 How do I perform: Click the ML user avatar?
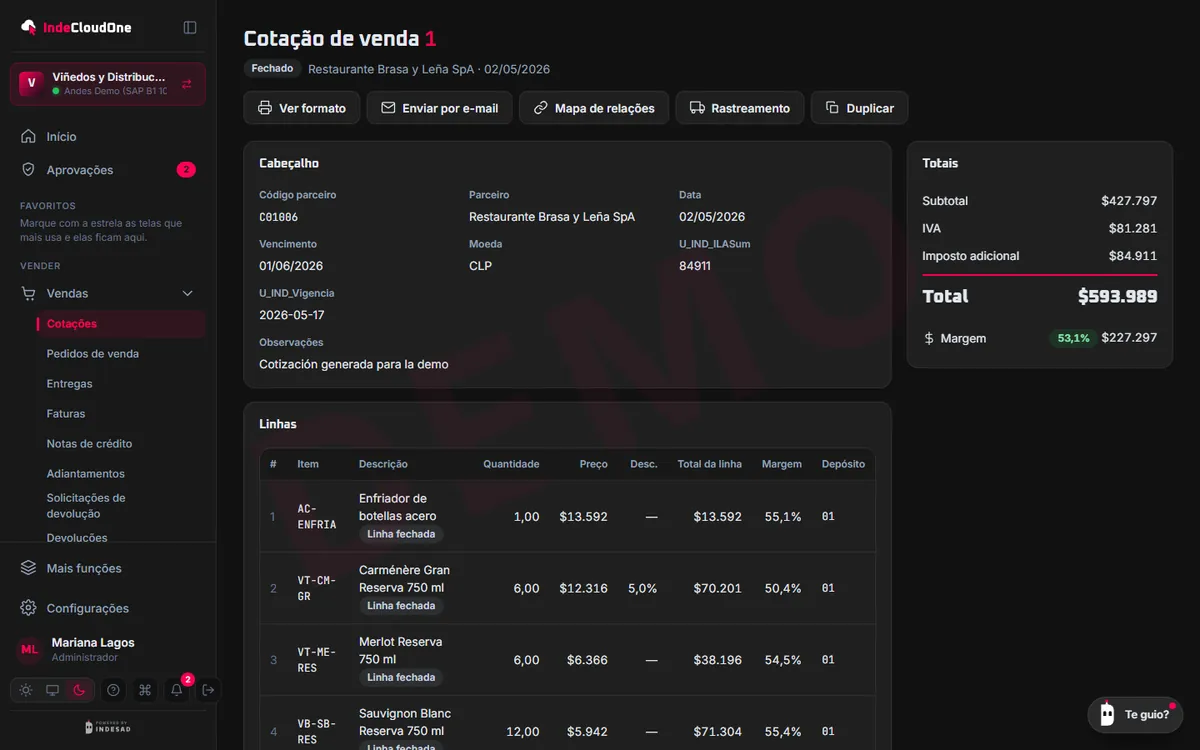coord(29,650)
